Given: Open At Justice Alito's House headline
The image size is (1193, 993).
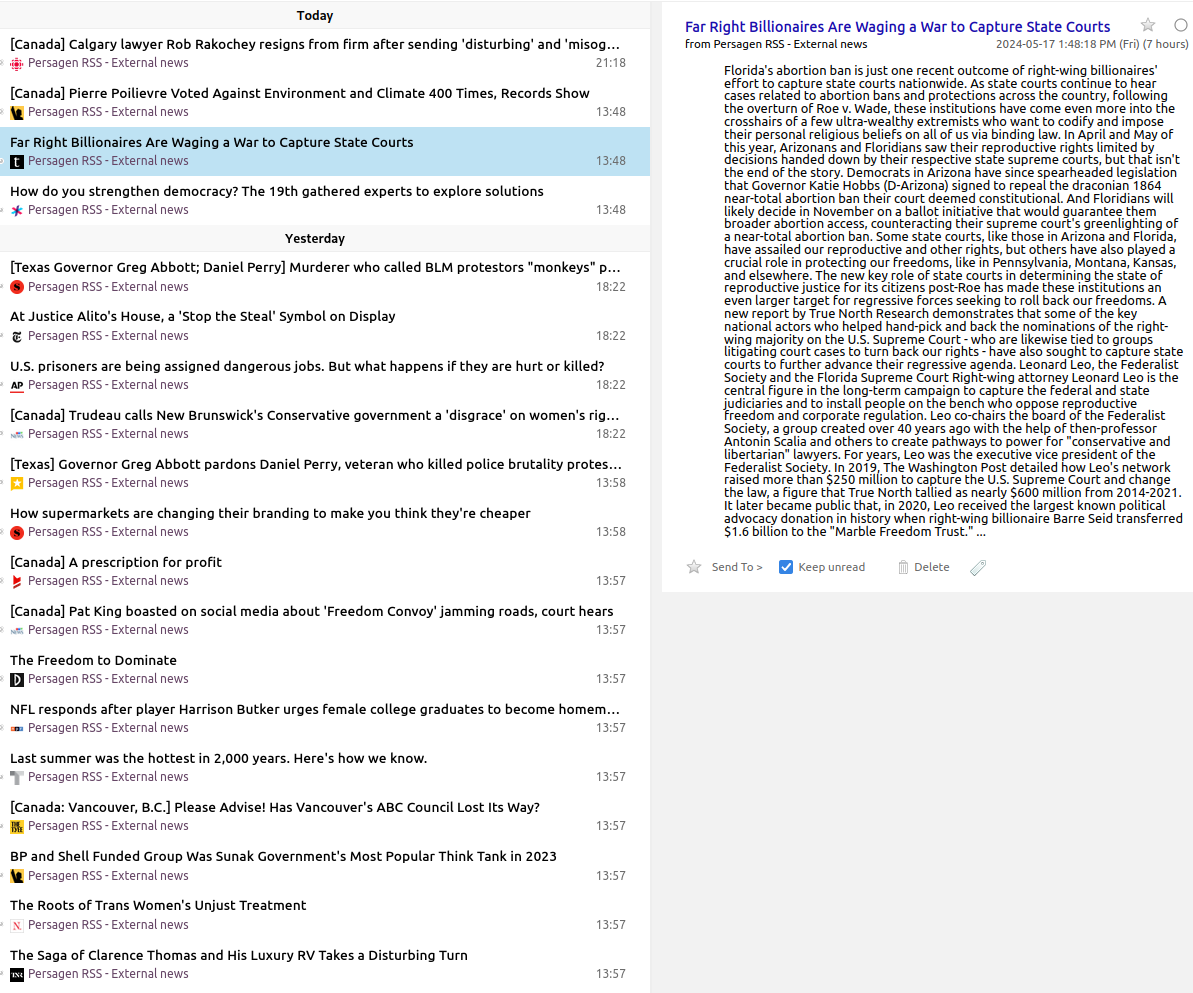Looking at the screenshot, I should coord(202,317).
